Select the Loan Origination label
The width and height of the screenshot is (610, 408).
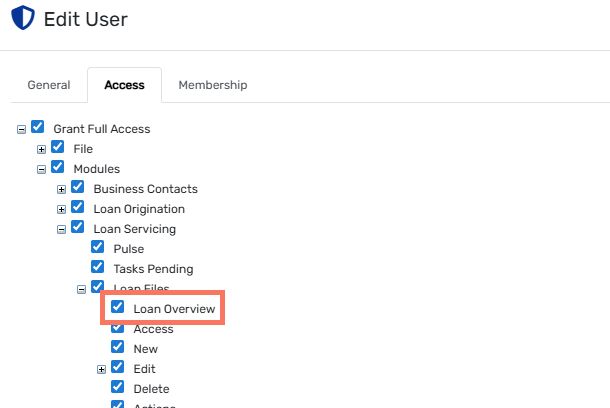click(139, 209)
